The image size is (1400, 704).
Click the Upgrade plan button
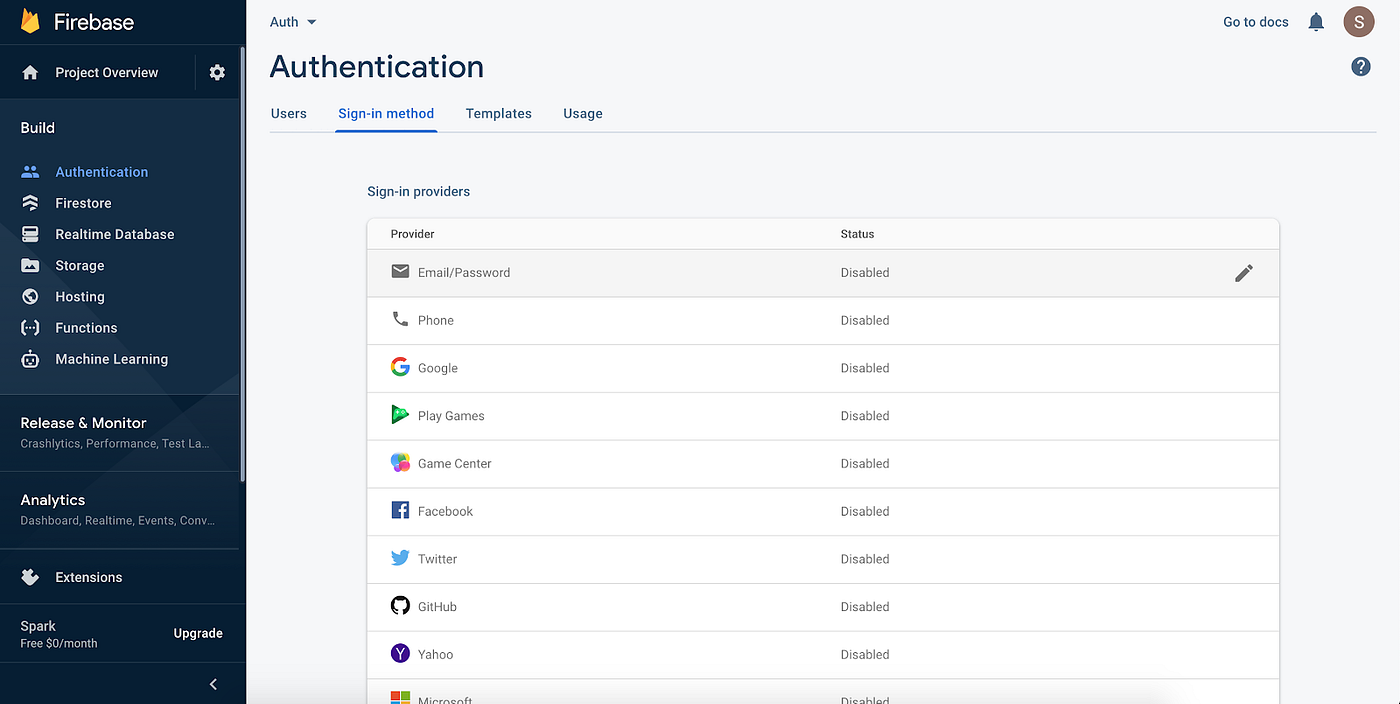(x=198, y=633)
